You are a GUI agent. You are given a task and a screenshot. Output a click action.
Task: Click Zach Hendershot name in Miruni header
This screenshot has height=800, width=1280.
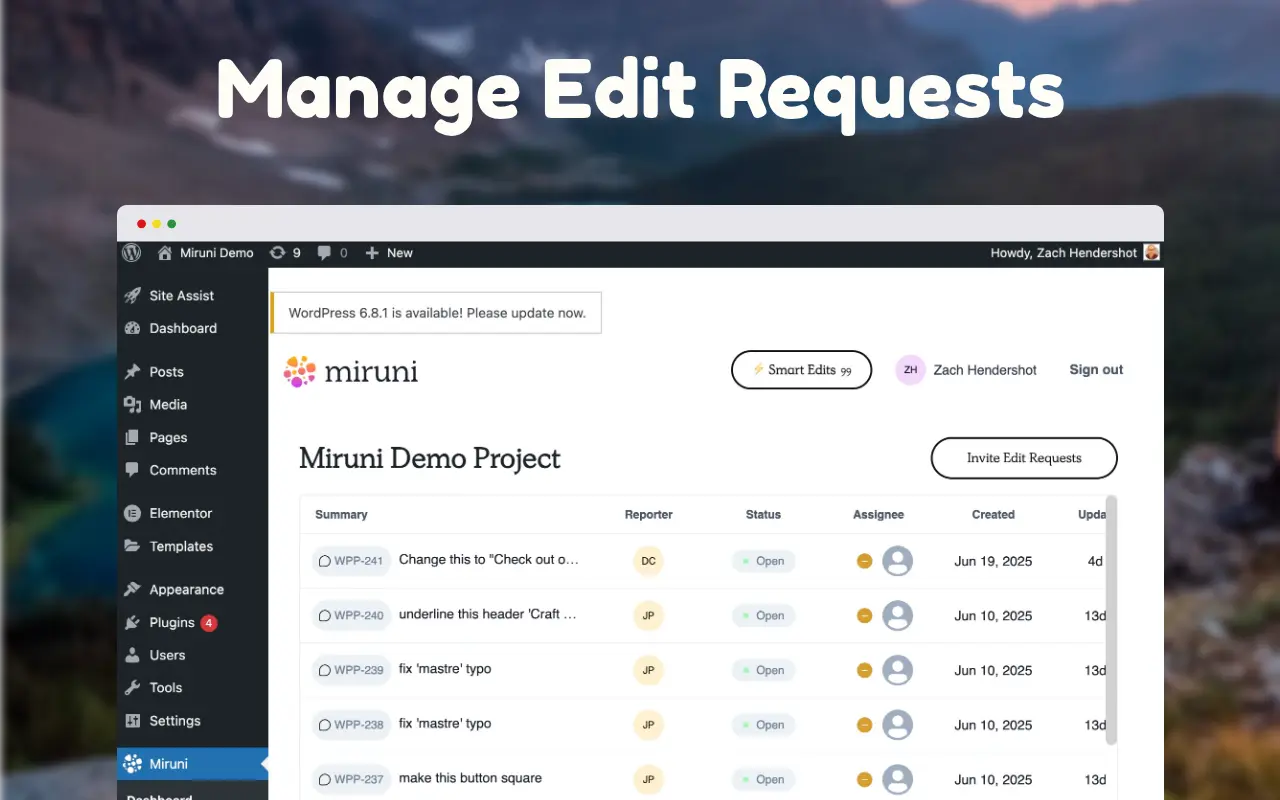coord(985,370)
